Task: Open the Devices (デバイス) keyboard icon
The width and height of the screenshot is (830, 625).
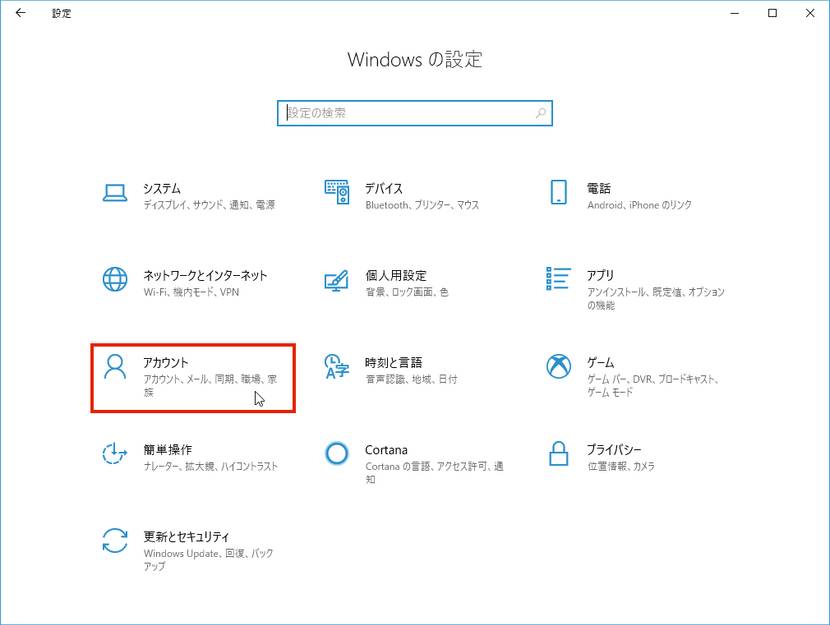Action: click(x=337, y=192)
